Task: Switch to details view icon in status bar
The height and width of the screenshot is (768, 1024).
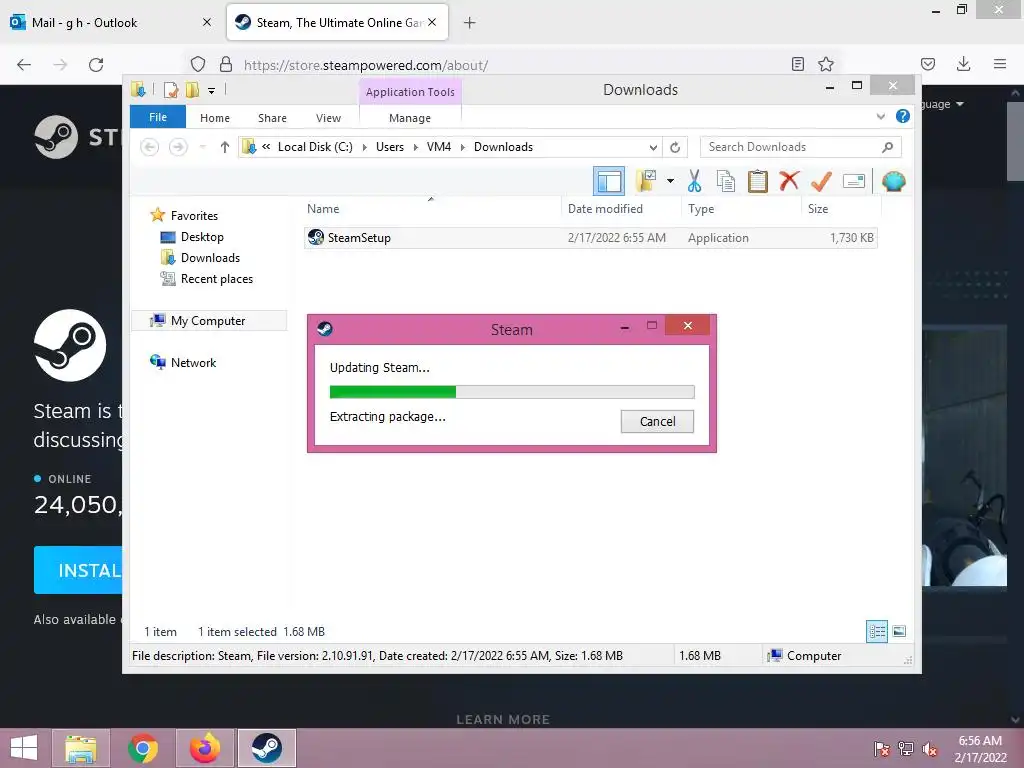Action: coord(876,631)
